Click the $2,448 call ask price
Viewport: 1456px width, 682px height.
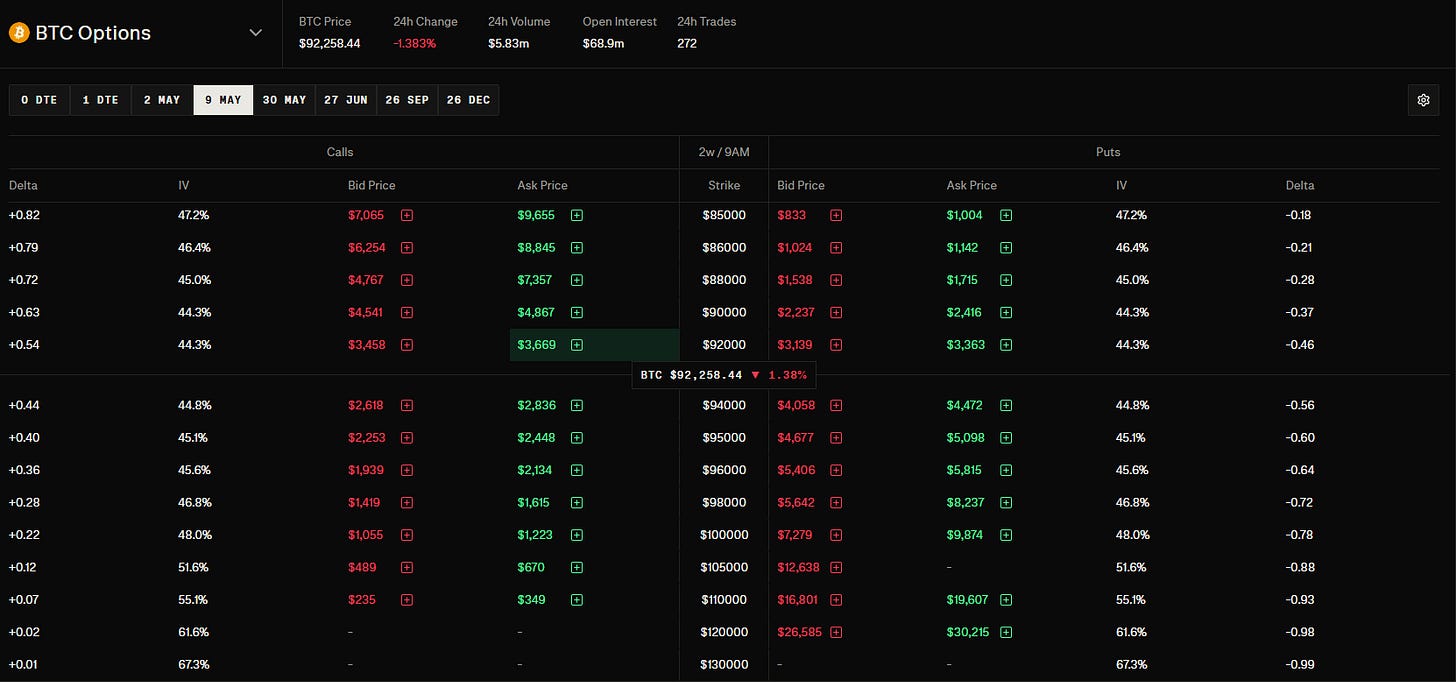[x=536, y=437]
